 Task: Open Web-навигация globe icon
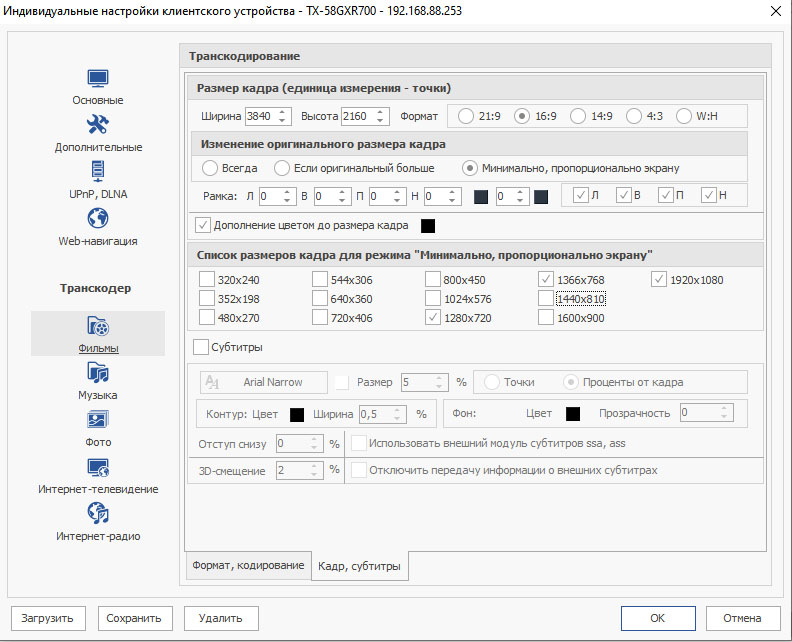coord(98,218)
